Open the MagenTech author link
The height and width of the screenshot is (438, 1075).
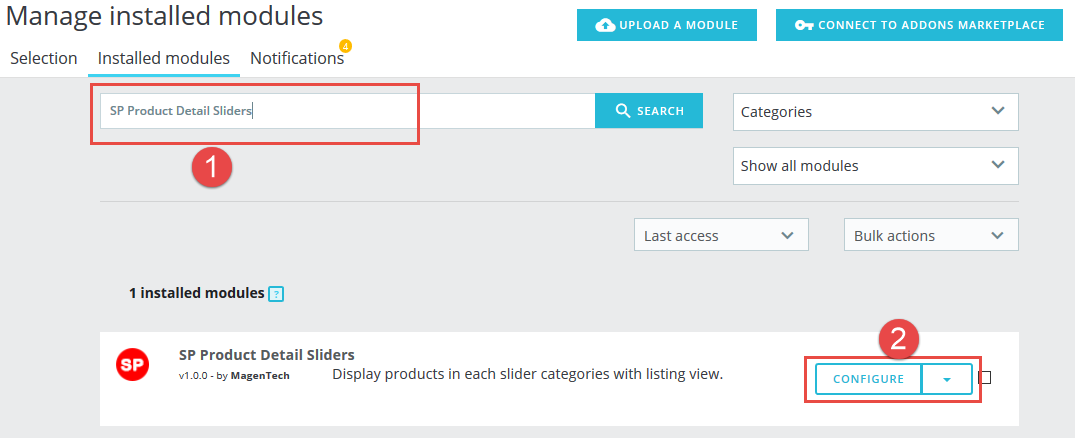pyautogui.click(x=260, y=376)
